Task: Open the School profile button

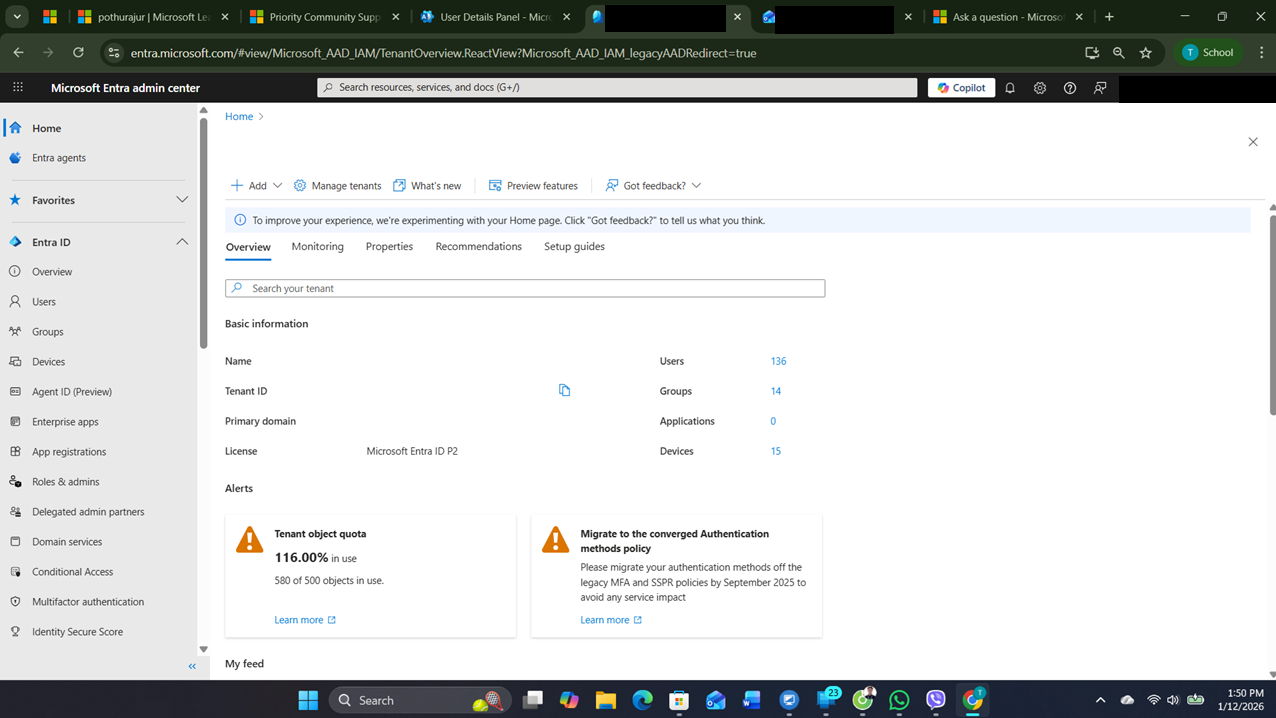Action: pyautogui.click(x=1208, y=53)
